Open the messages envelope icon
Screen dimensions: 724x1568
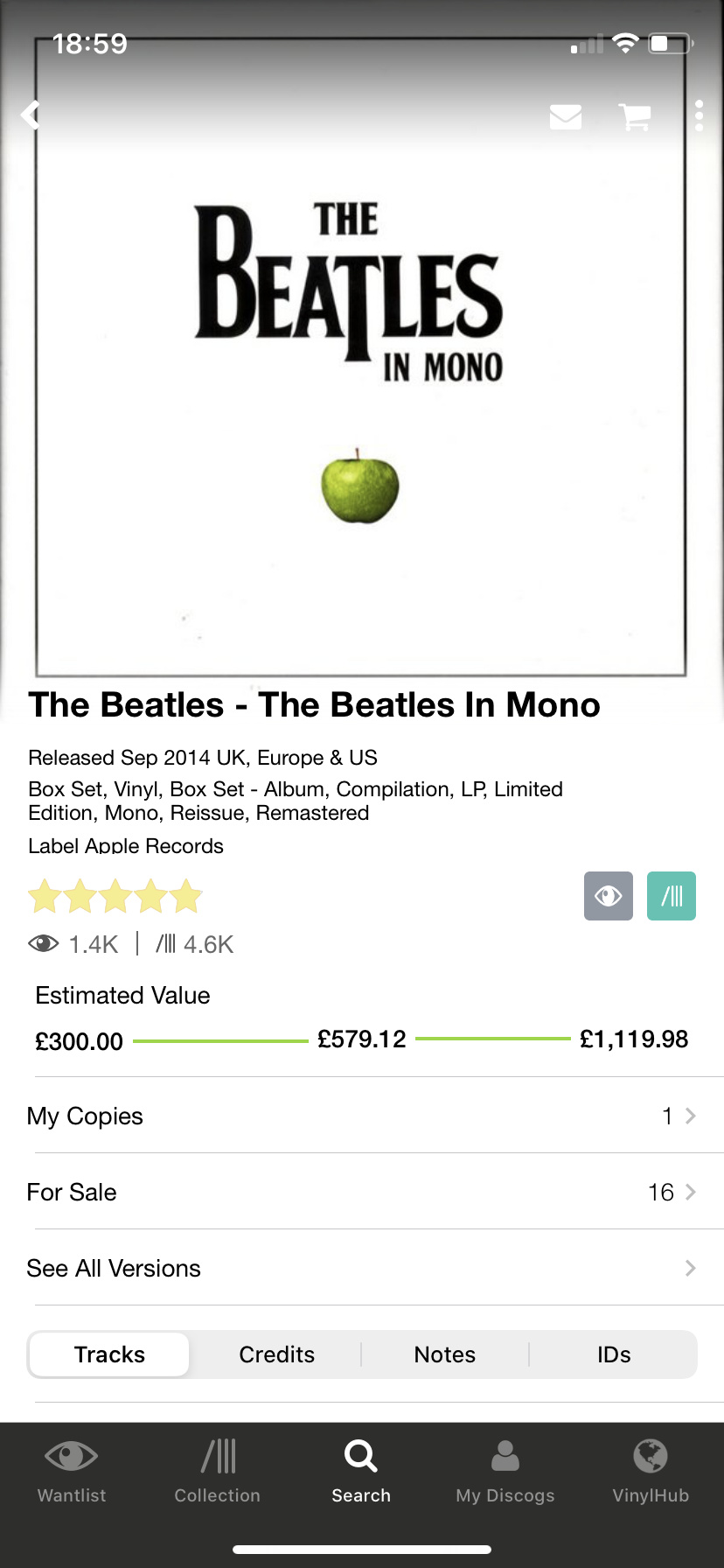click(x=566, y=116)
